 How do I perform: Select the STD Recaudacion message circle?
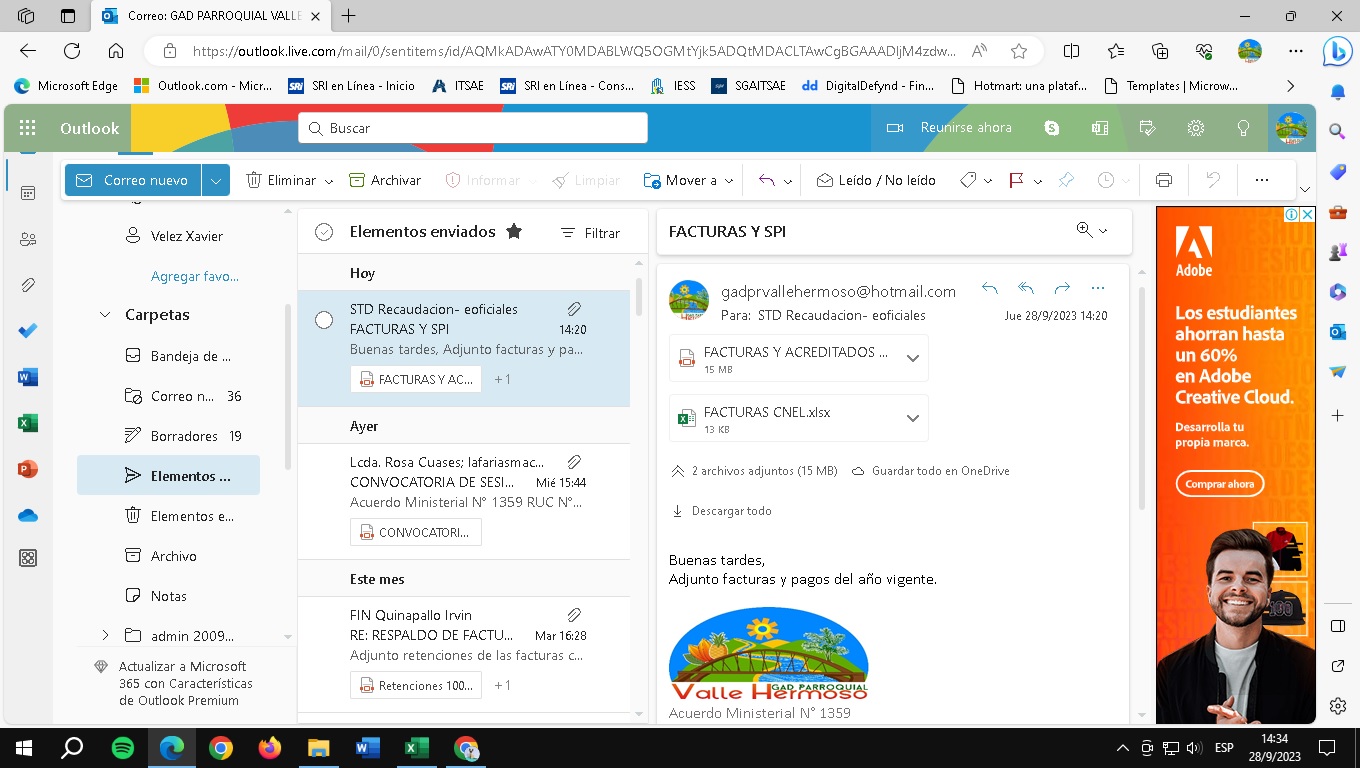point(324,320)
